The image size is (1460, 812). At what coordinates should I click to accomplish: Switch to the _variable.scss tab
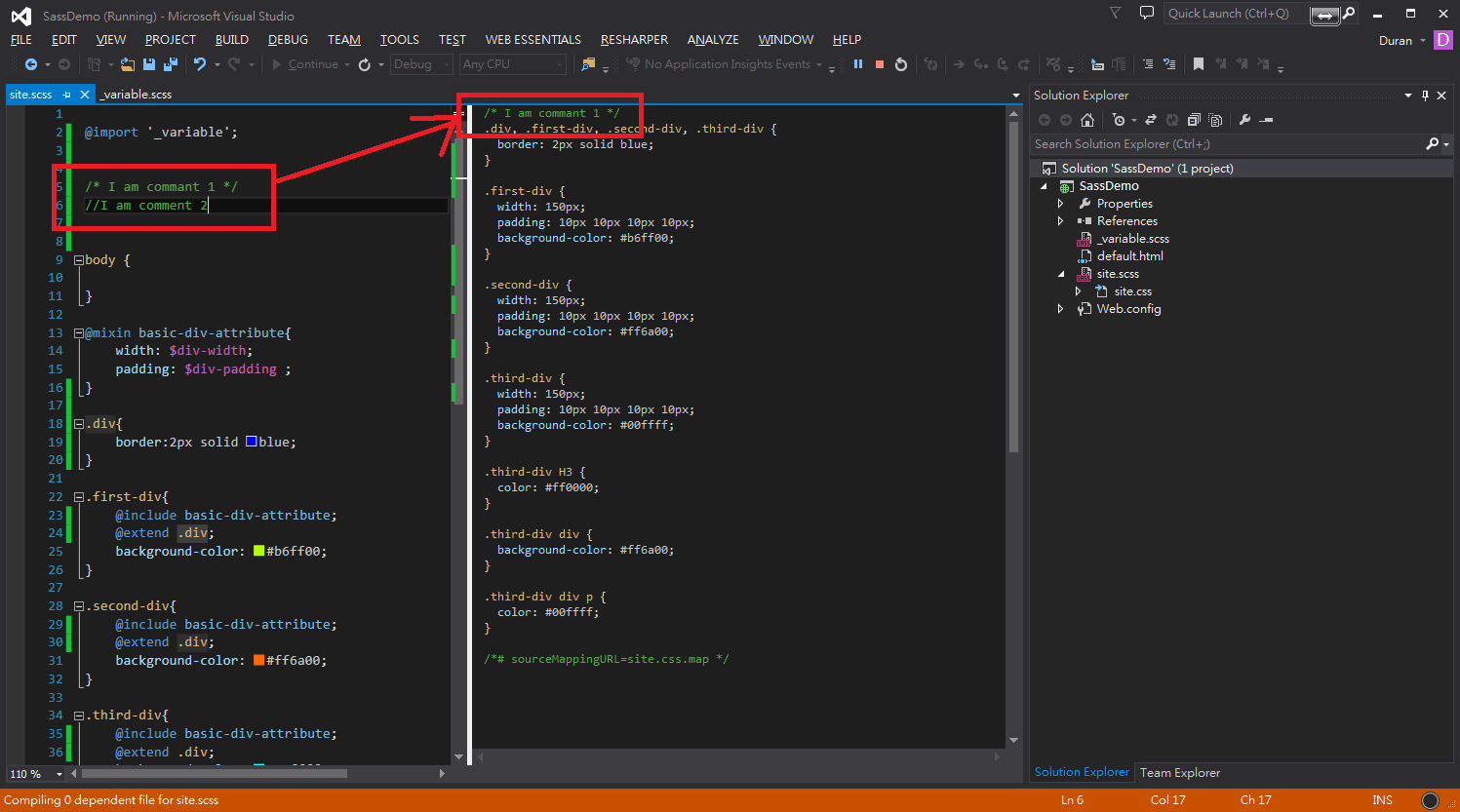coord(137,95)
